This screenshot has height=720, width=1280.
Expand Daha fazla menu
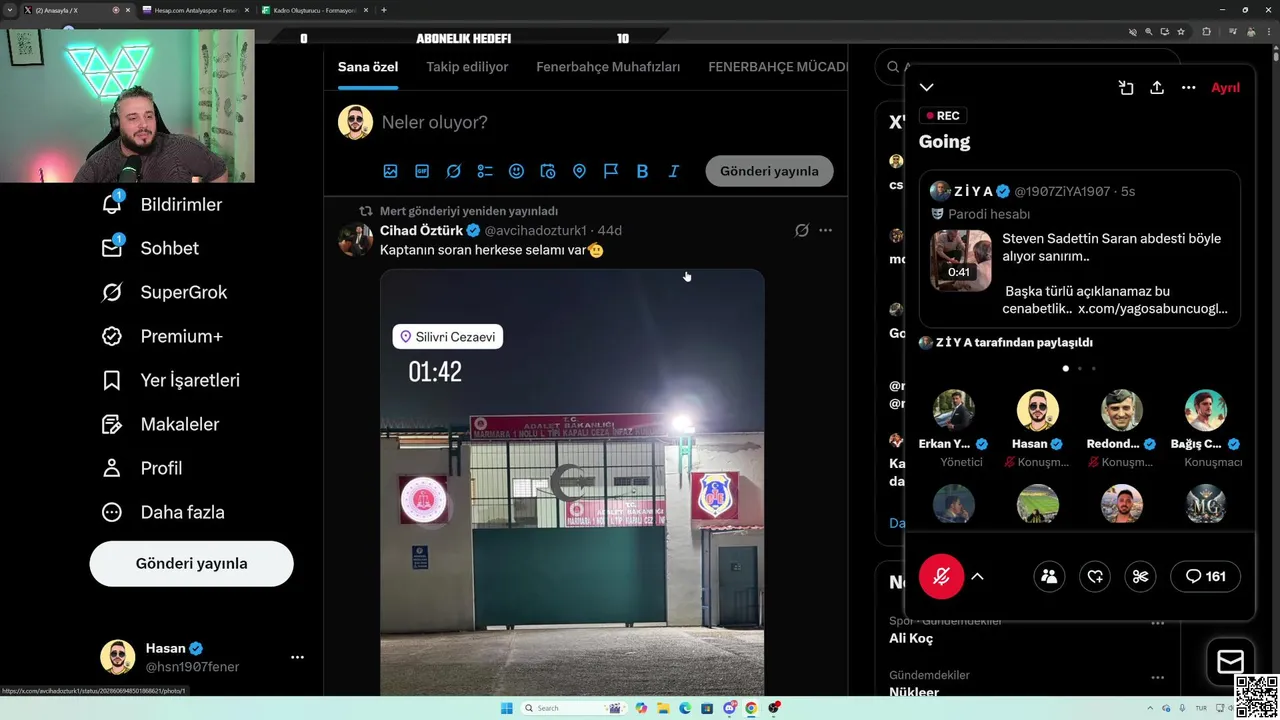(x=163, y=512)
